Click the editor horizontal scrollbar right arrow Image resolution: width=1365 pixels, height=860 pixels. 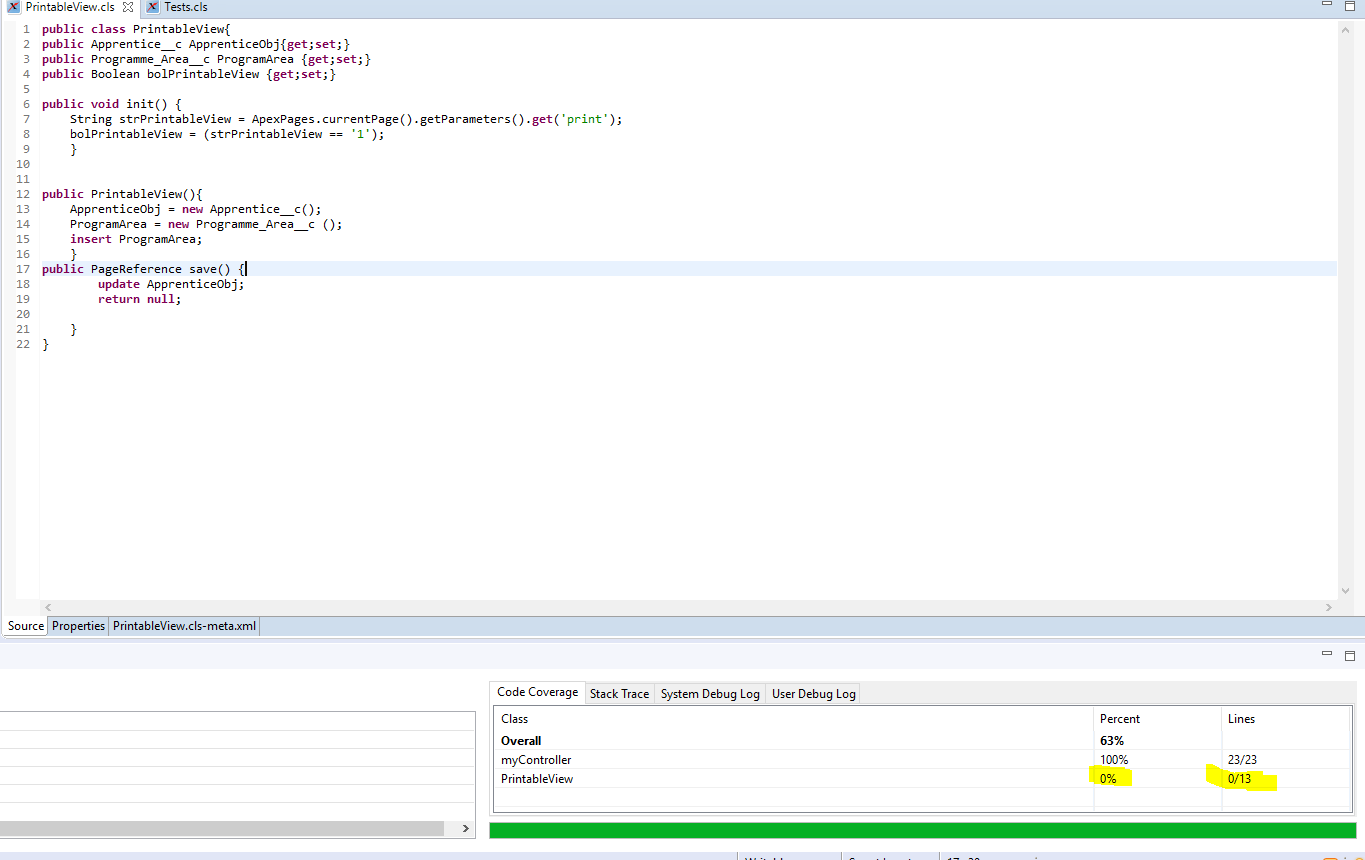click(1329, 607)
